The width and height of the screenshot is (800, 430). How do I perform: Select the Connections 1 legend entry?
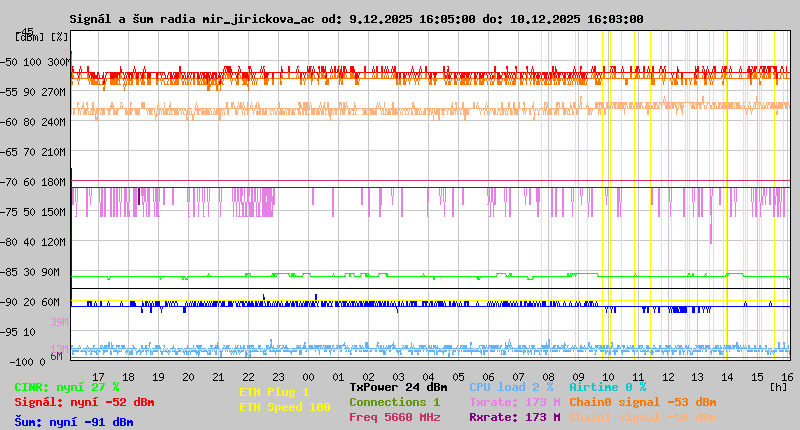pyautogui.click(x=394, y=402)
